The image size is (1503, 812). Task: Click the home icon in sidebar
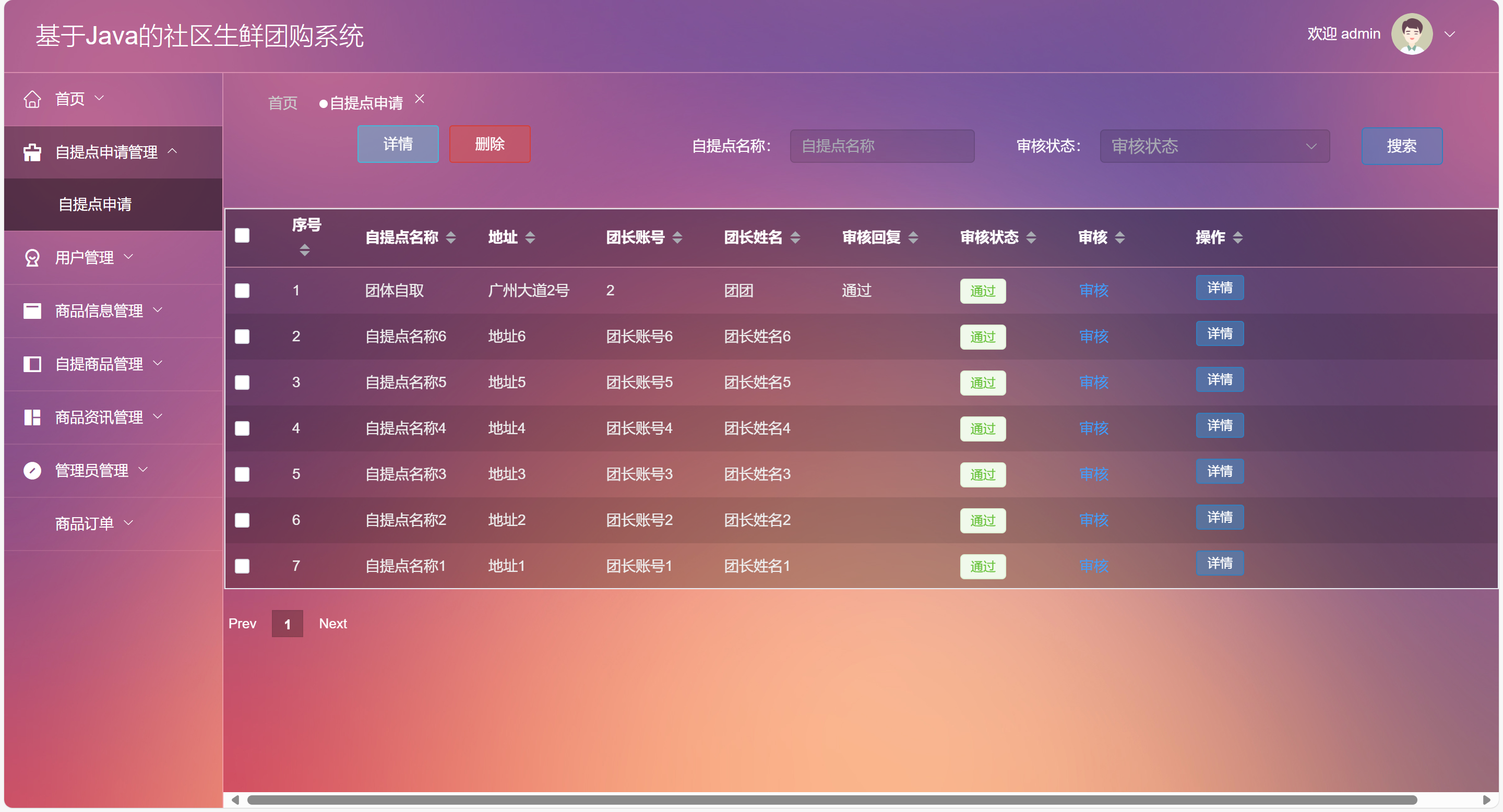pos(32,99)
